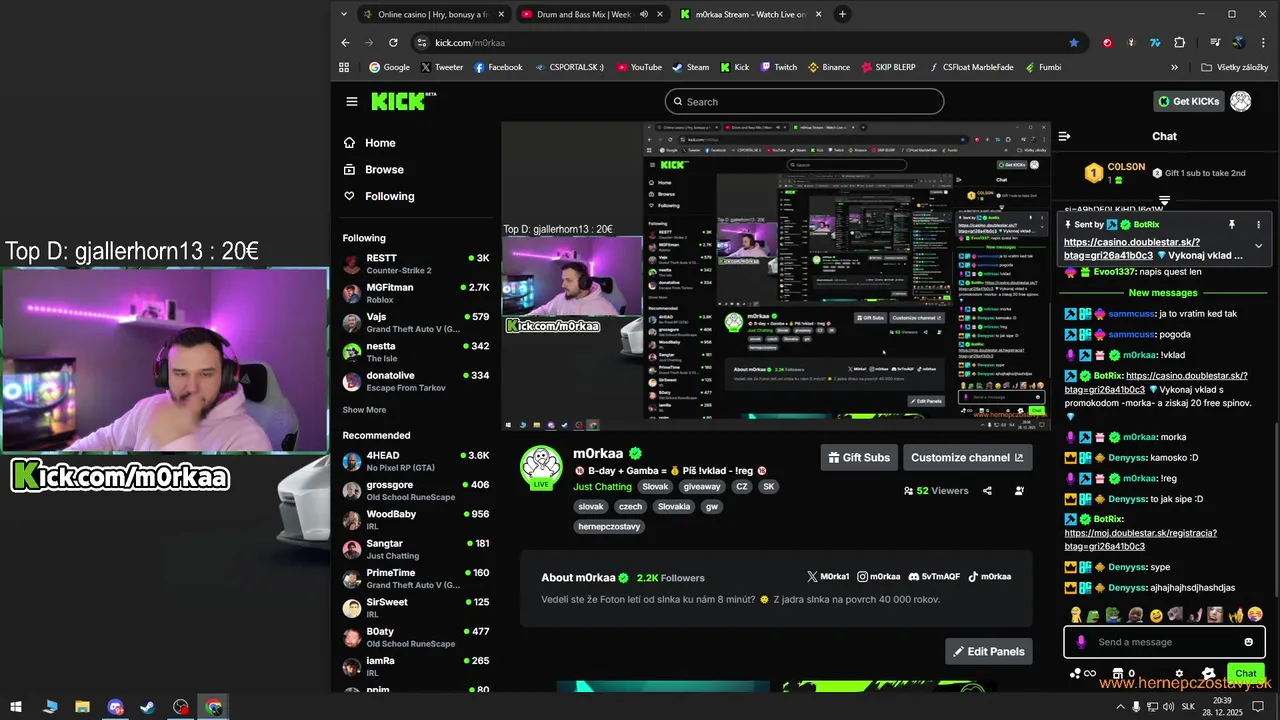1280x720 pixels.
Task: Click the user icon beside share
Action: click(x=1019, y=491)
